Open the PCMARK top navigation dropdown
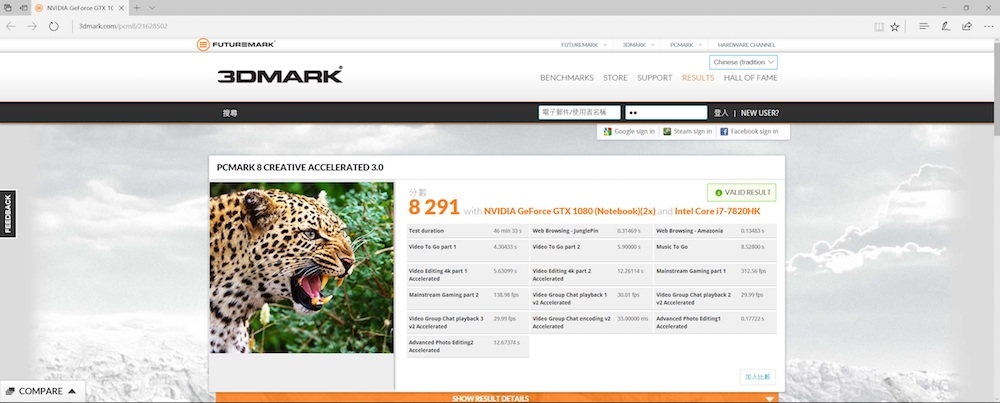Viewport: 1000px width, 403px height. pyautogui.click(x=686, y=45)
